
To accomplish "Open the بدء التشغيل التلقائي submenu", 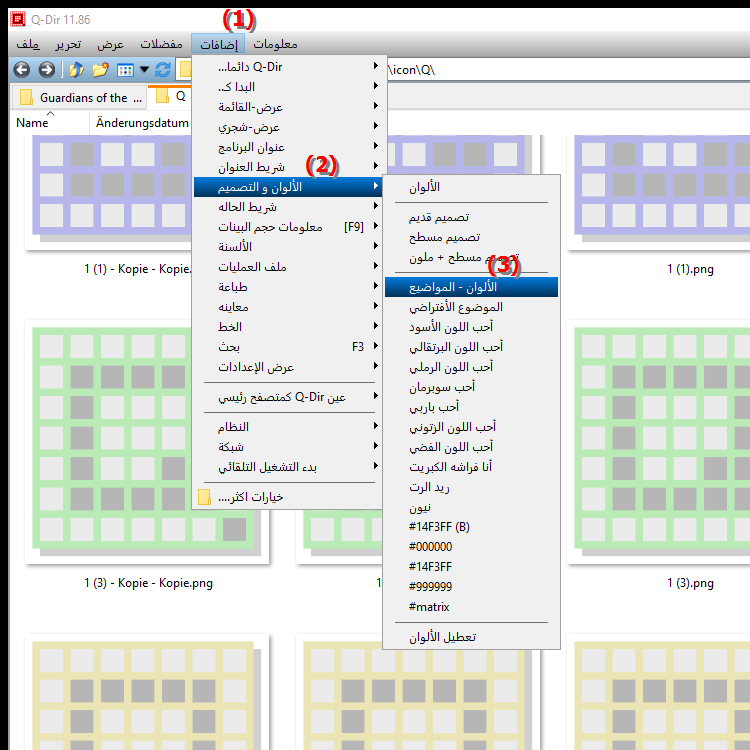I will [x=287, y=467].
